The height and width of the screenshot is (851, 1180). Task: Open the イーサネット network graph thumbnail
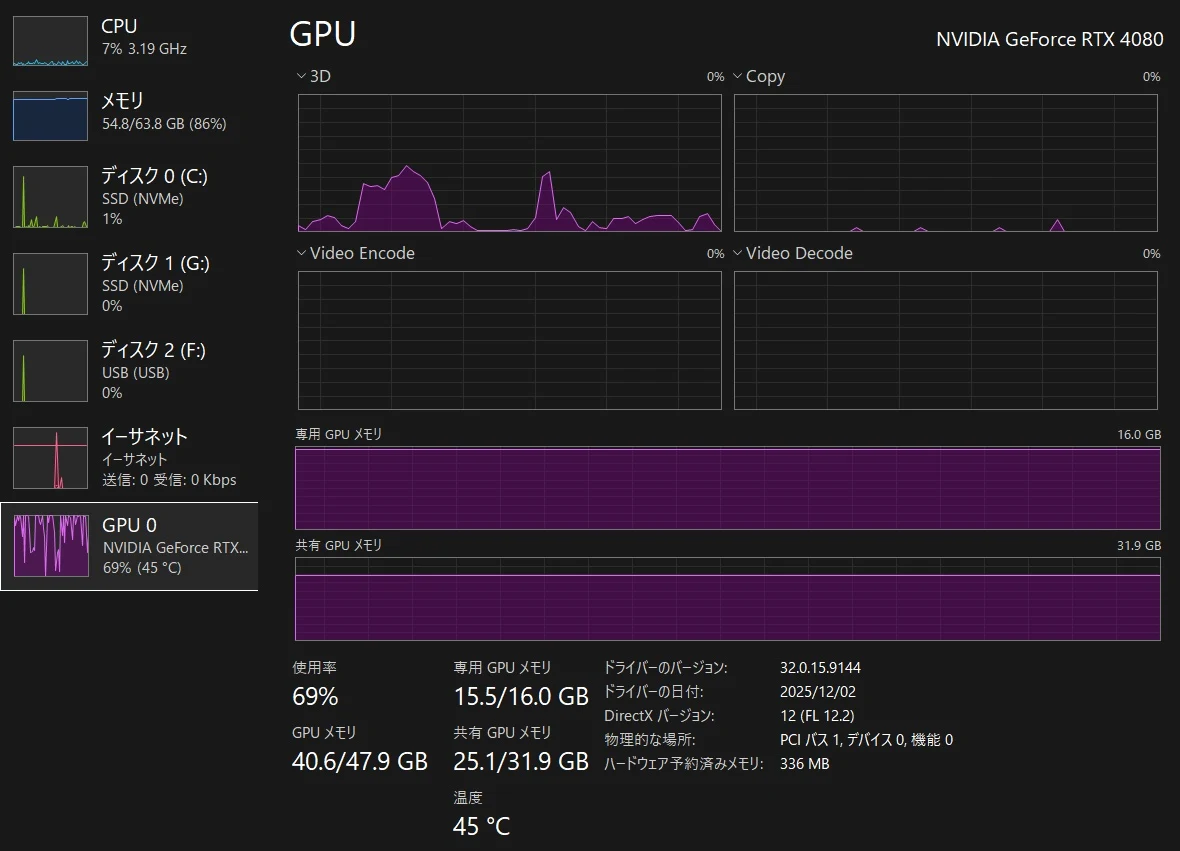coord(50,458)
